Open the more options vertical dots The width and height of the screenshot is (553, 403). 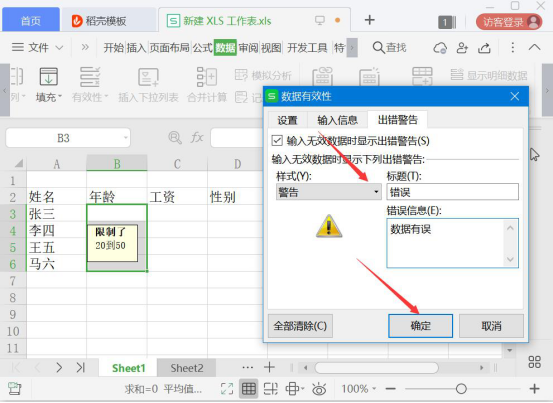click(512, 48)
